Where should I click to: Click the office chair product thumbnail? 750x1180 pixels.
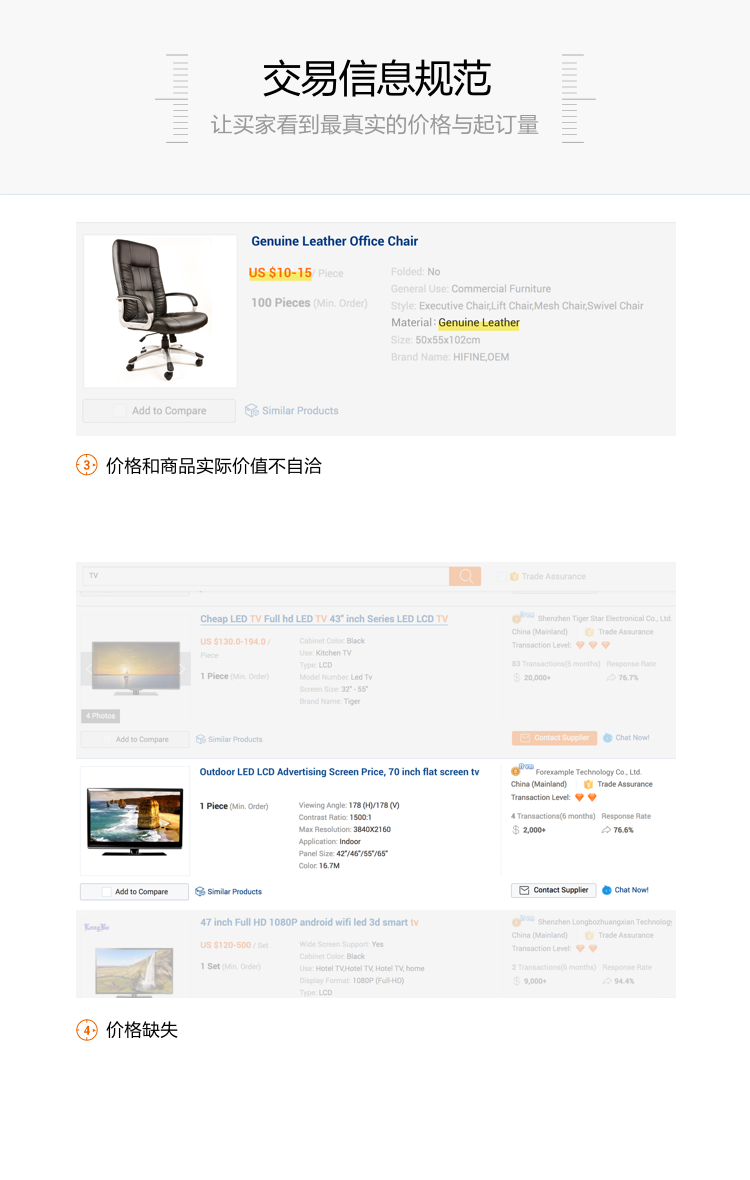click(x=160, y=311)
